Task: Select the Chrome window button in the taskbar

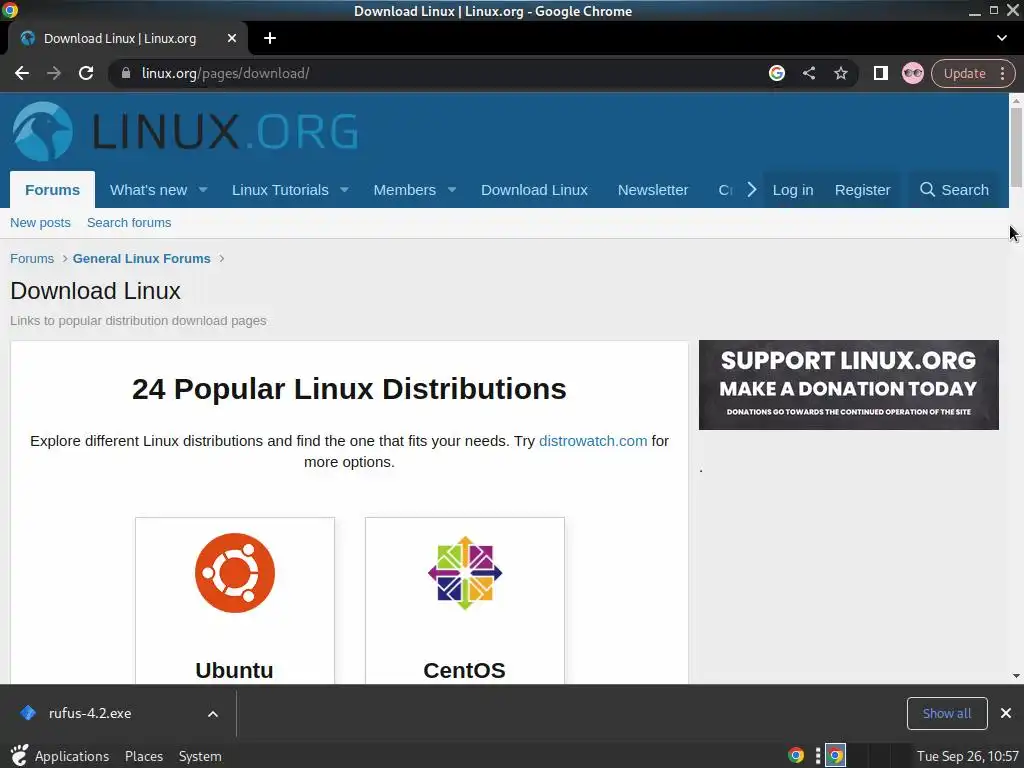Action: (835, 756)
